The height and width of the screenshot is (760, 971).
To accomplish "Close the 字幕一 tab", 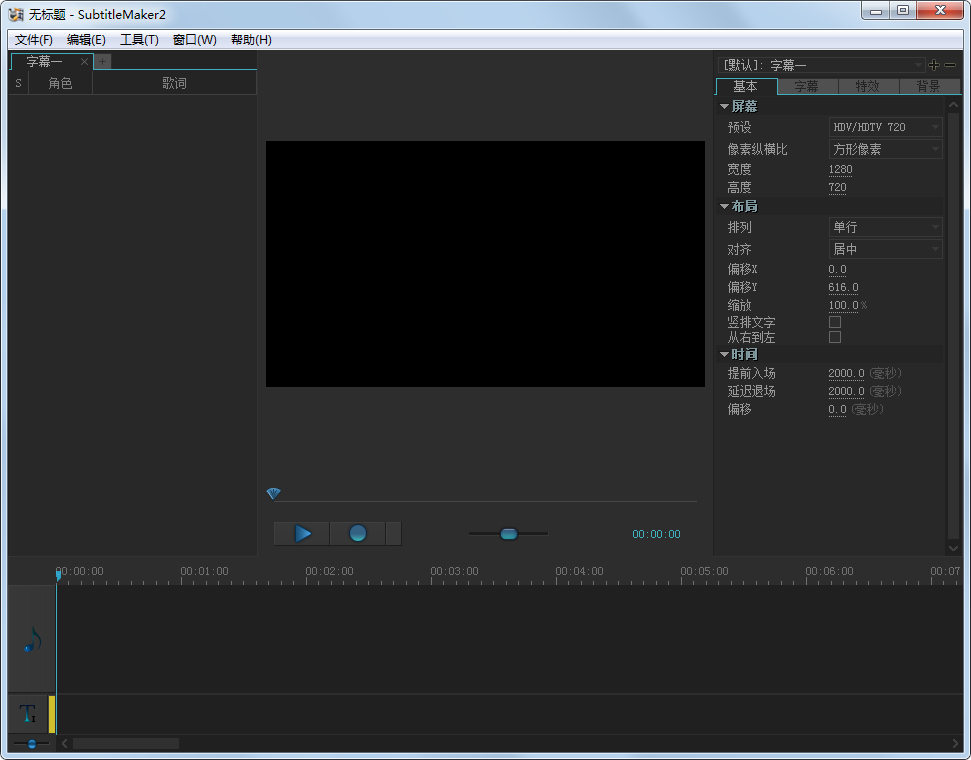I will point(85,62).
